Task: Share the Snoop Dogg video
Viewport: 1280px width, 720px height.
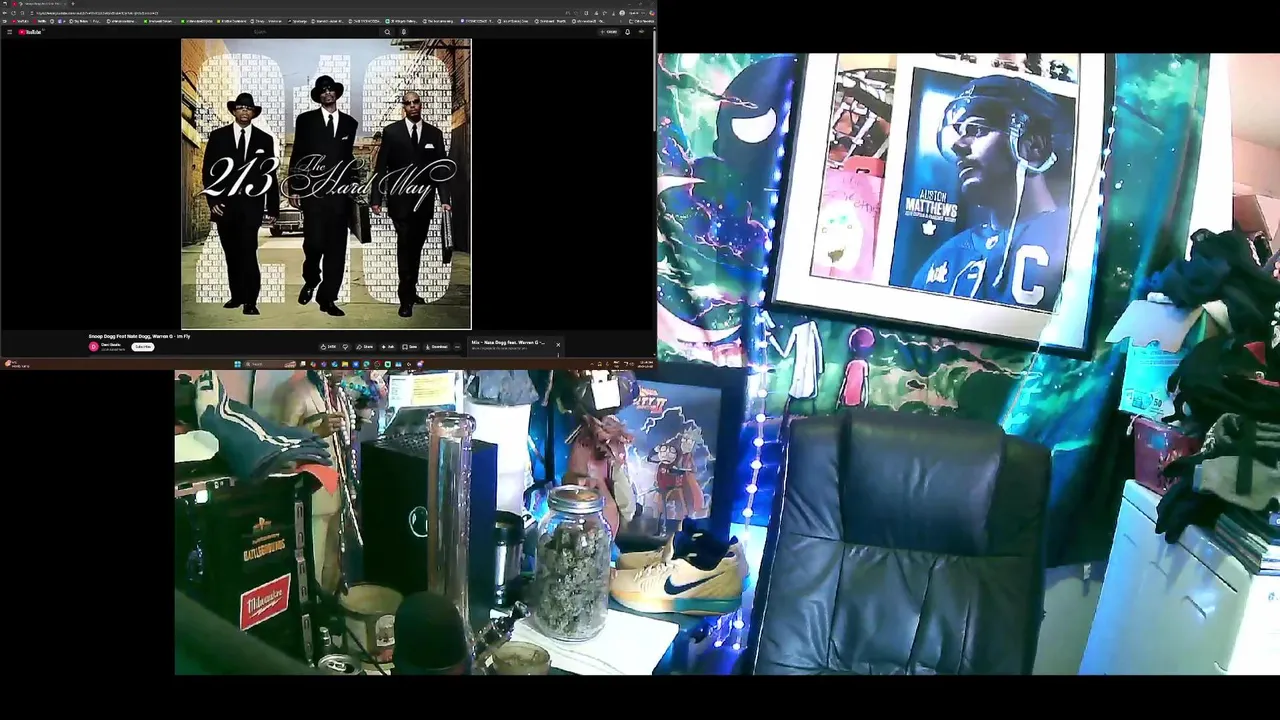Action: click(x=364, y=347)
